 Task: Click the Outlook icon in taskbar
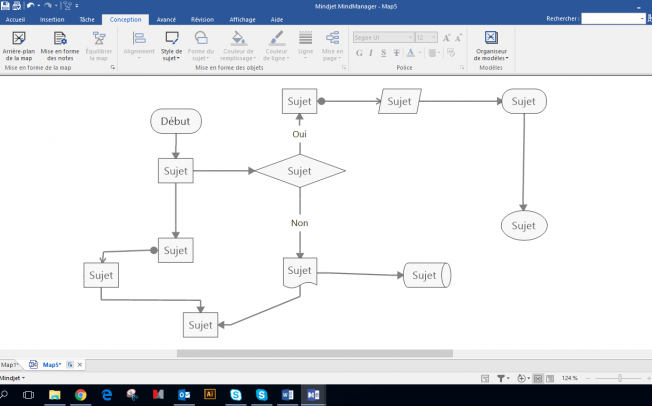click(x=183, y=395)
